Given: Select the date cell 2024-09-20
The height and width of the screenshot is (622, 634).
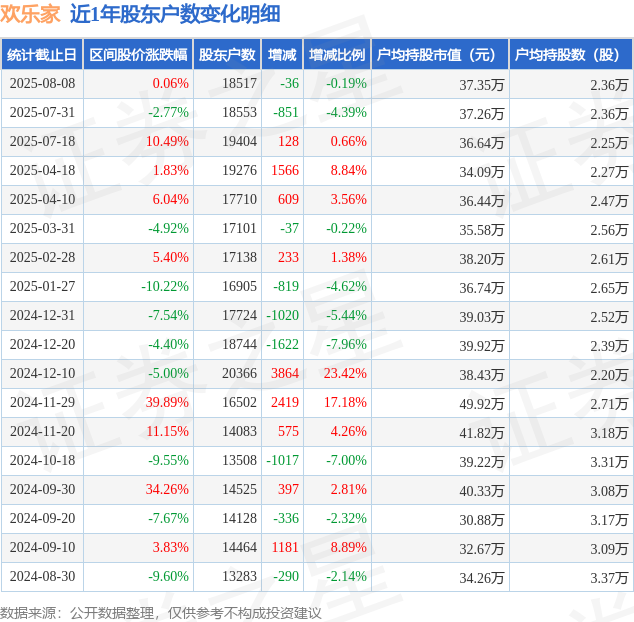Looking at the screenshot, I should click(x=42, y=518).
